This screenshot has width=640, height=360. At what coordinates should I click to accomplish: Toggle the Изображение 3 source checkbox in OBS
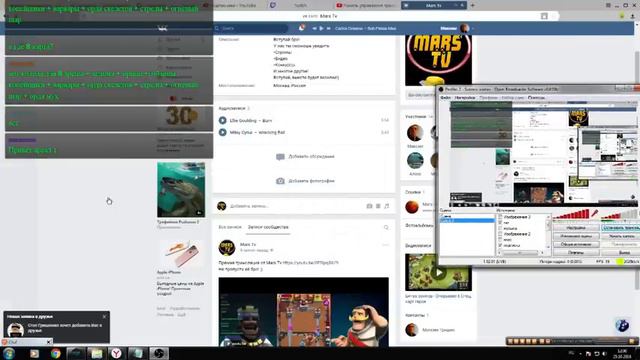500,217
